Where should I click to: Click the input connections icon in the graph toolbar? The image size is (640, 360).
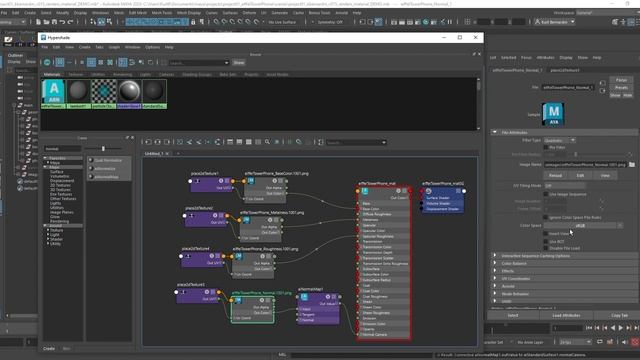tap(149, 142)
